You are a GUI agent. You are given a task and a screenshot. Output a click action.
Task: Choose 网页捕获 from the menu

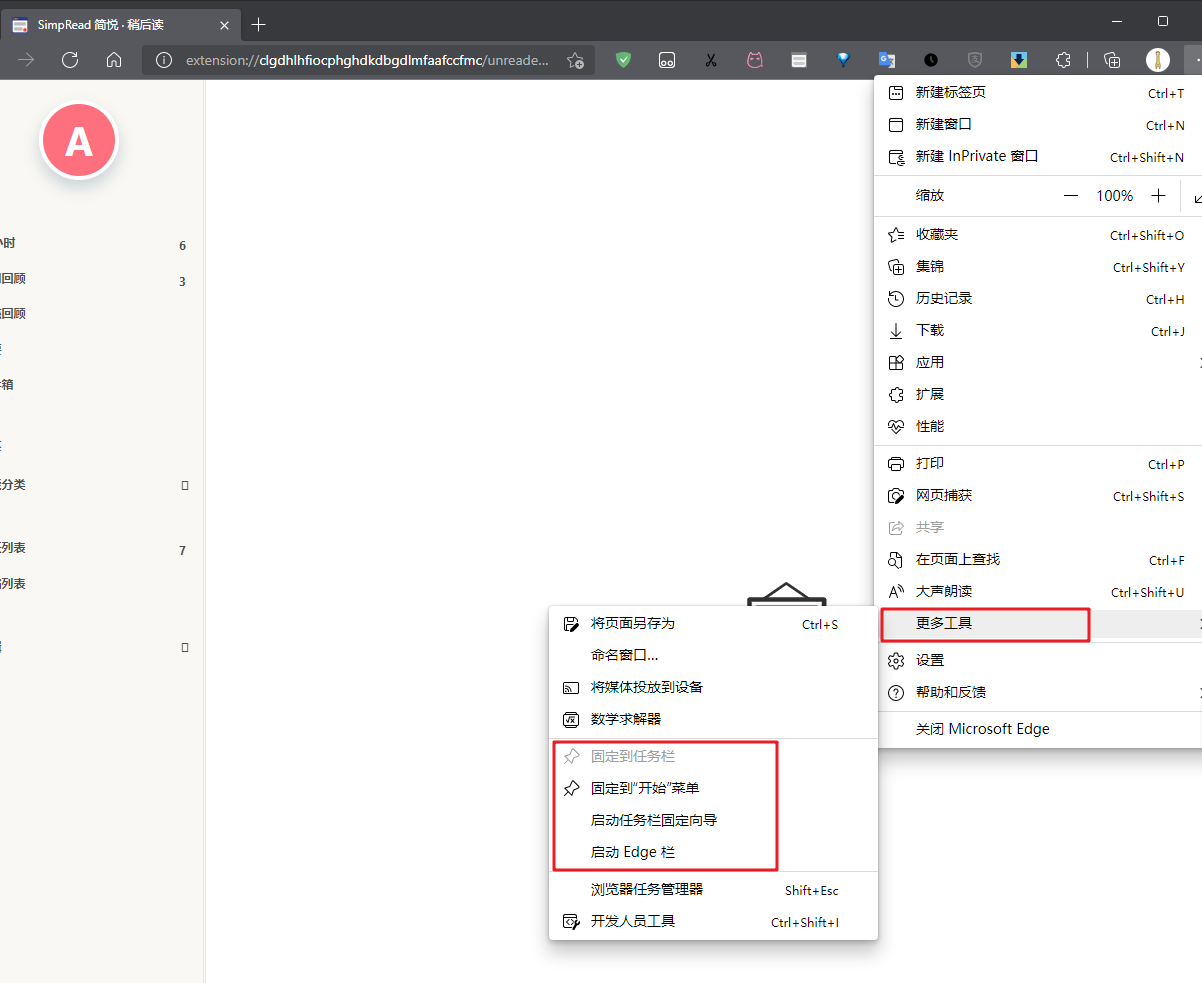pos(1038,496)
